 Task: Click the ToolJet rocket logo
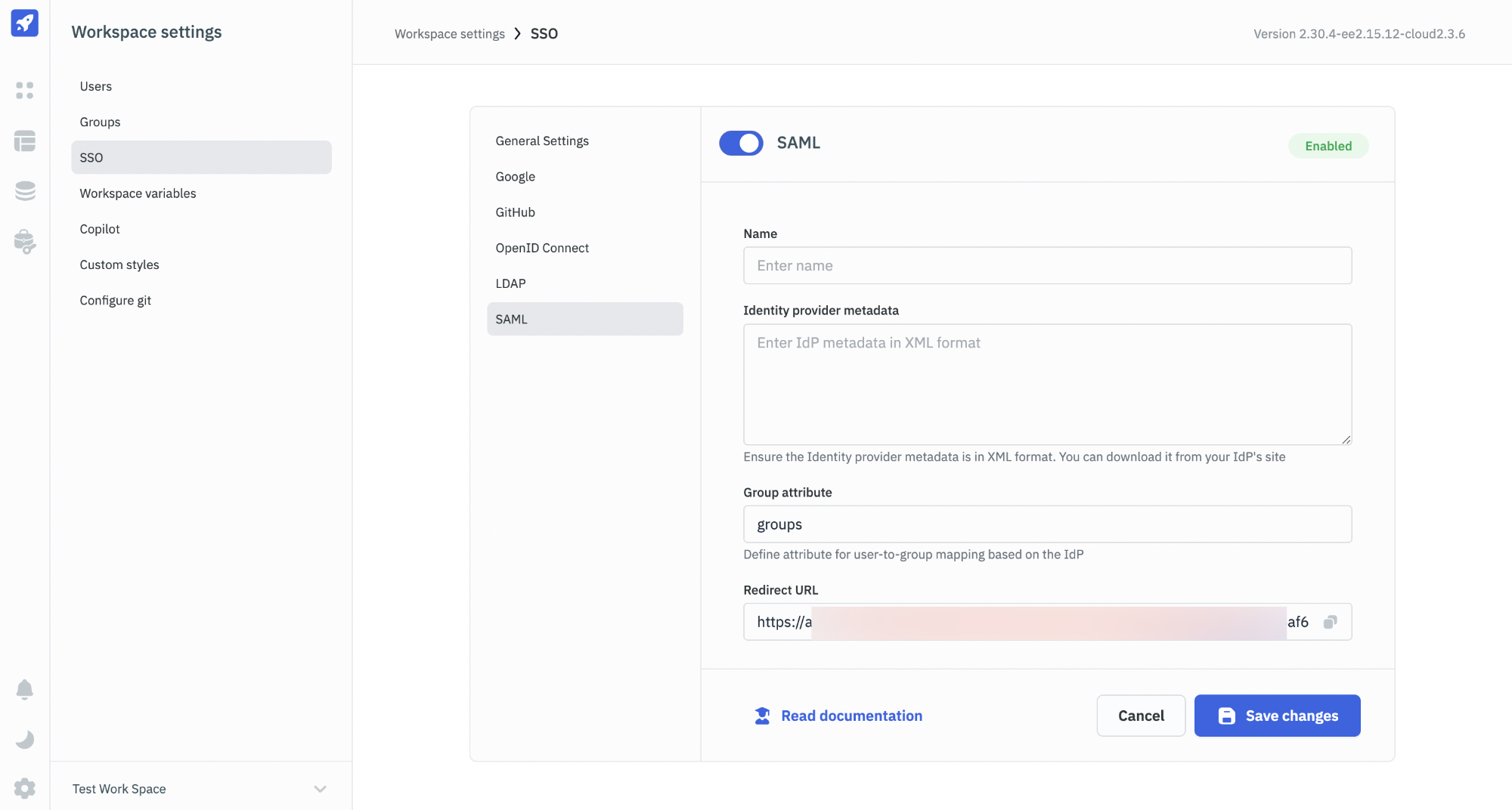point(25,23)
